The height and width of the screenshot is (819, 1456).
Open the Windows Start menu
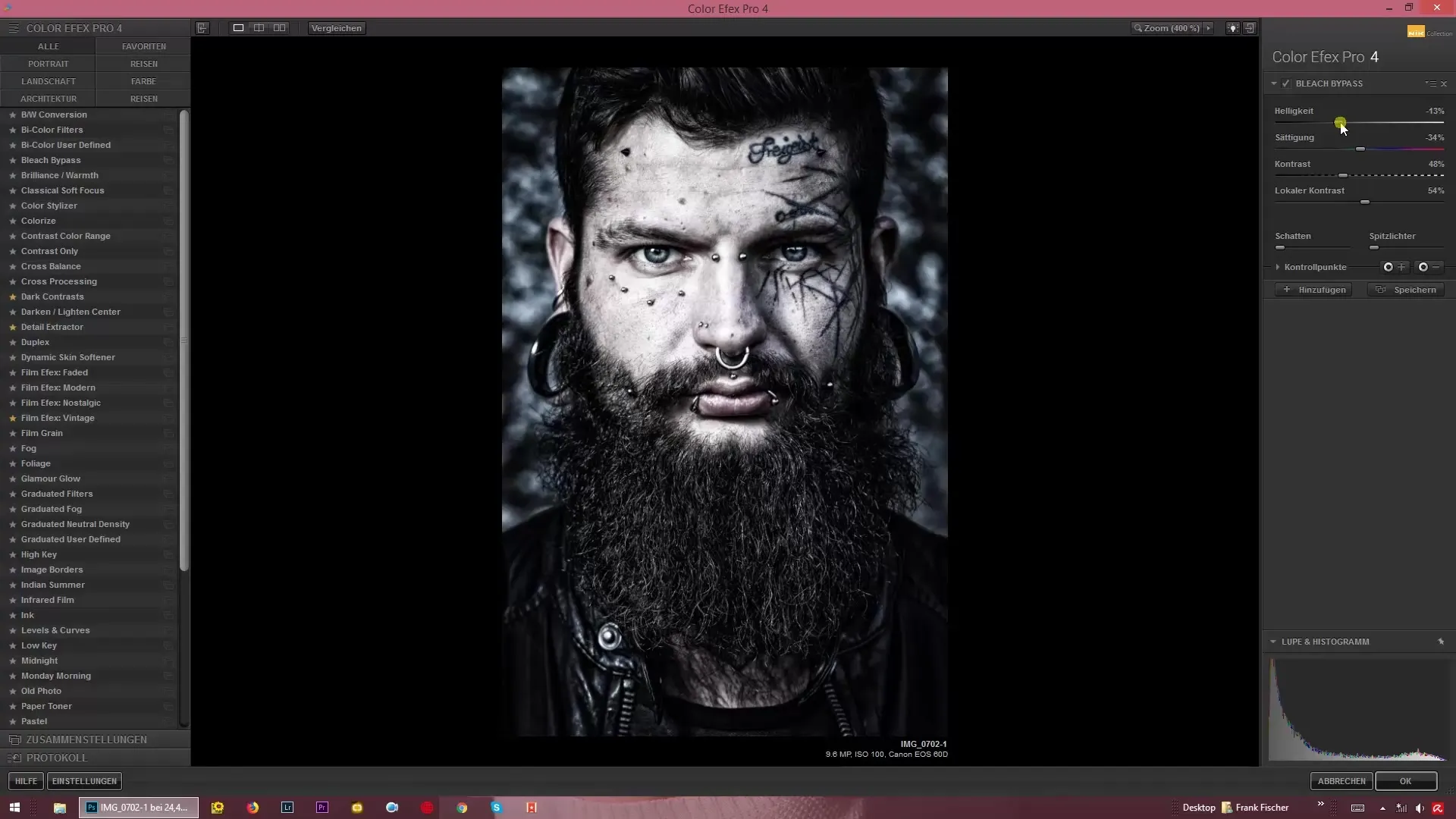14,808
